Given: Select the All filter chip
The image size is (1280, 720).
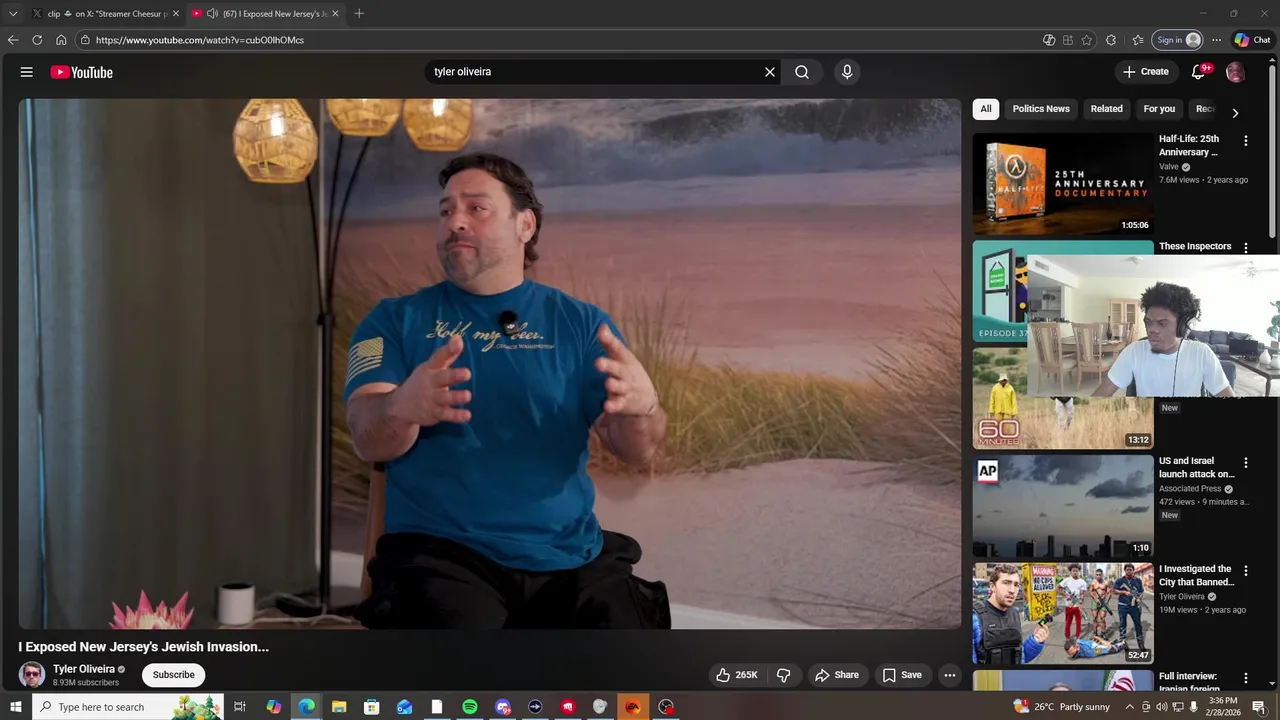Looking at the screenshot, I should pos(986,109).
